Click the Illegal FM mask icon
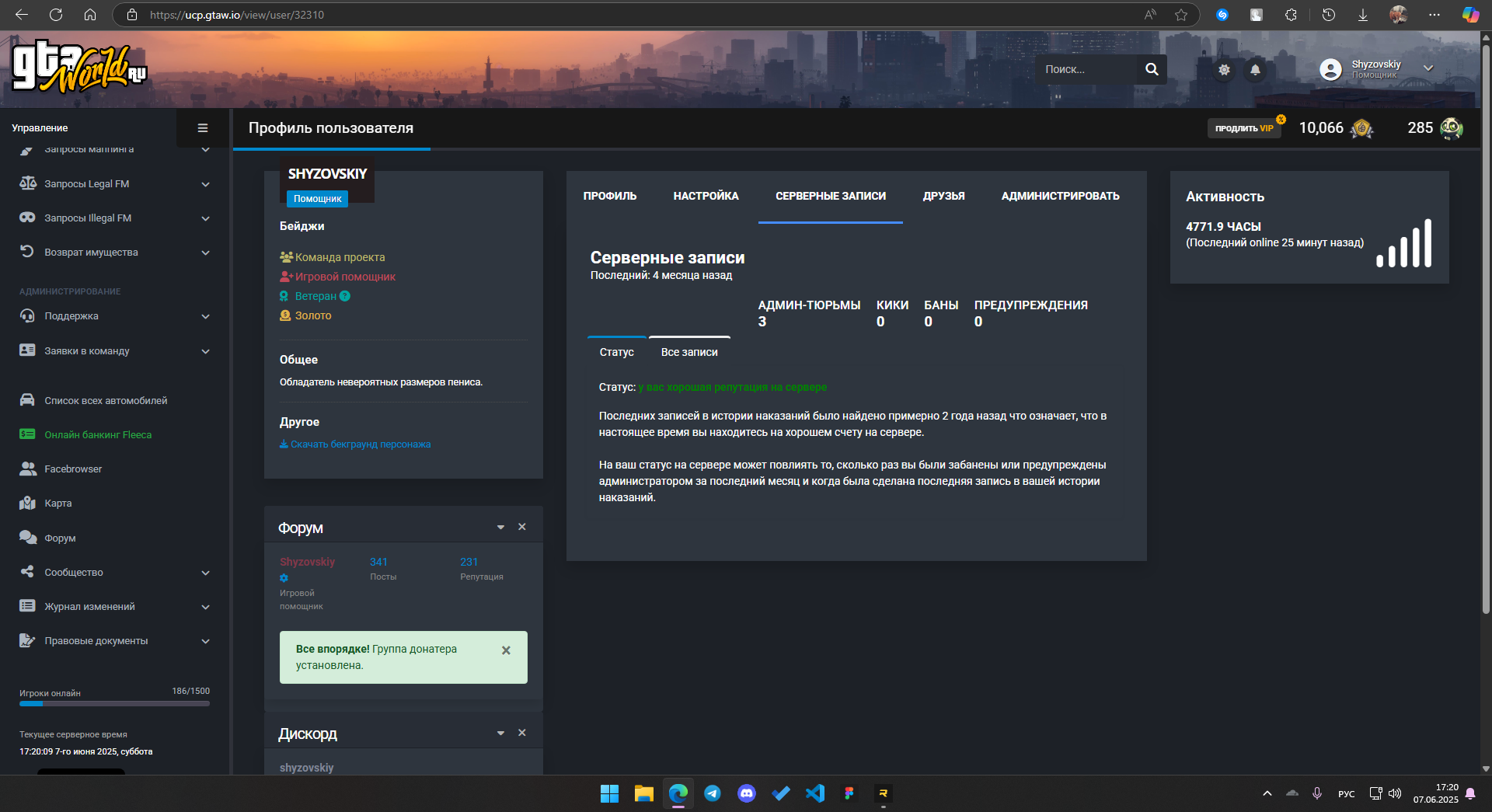1492x812 pixels. coord(27,218)
